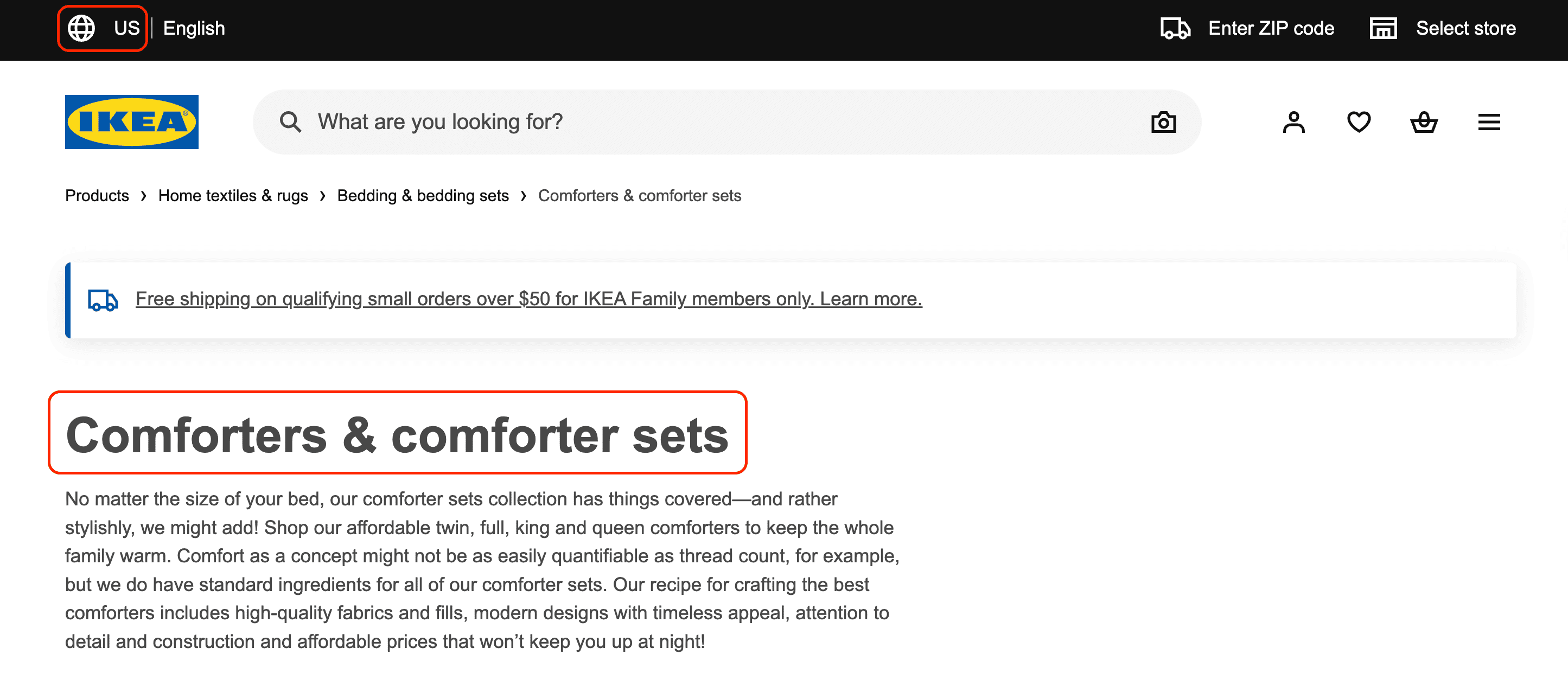
Task: Navigate to the Products breadcrumb
Action: pyautogui.click(x=96, y=195)
